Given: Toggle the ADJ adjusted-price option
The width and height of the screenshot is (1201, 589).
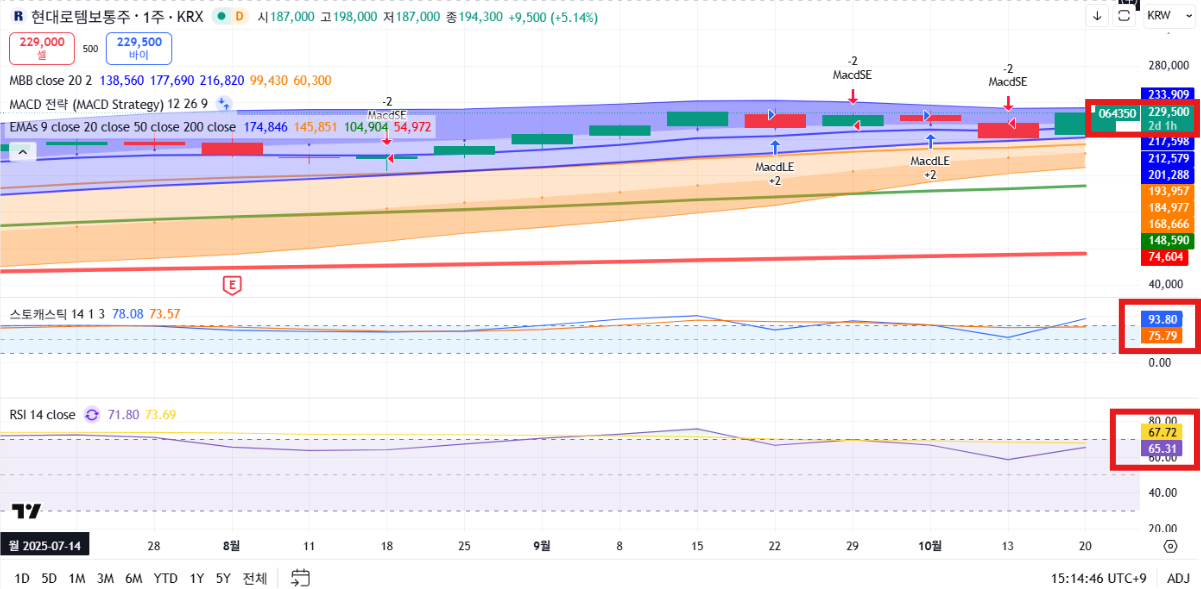Looking at the screenshot, I should (1178, 577).
